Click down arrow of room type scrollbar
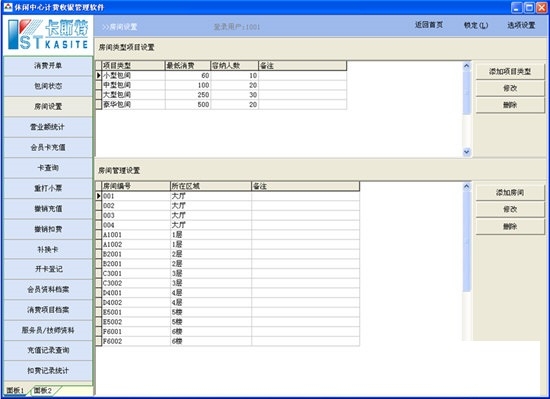 click(467, 152)
